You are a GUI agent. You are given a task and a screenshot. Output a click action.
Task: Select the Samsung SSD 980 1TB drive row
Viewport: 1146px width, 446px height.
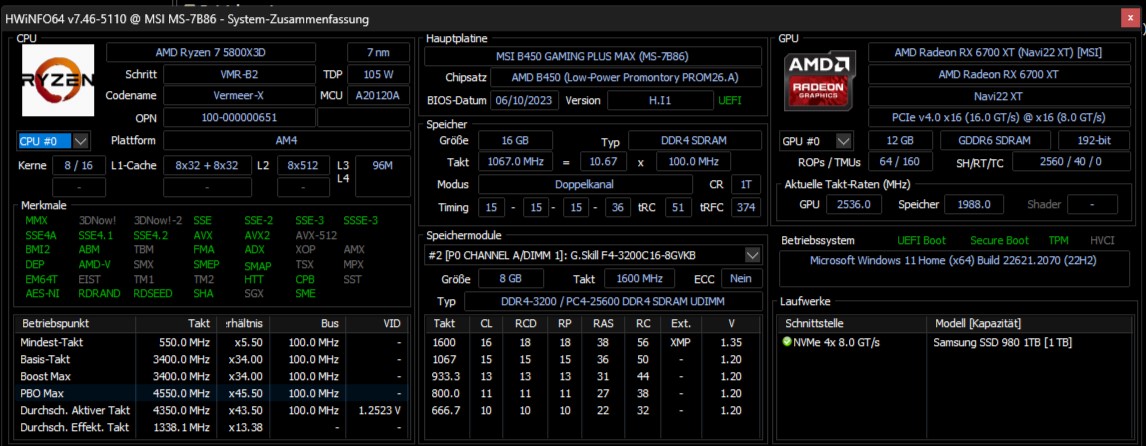pos(955,342)
